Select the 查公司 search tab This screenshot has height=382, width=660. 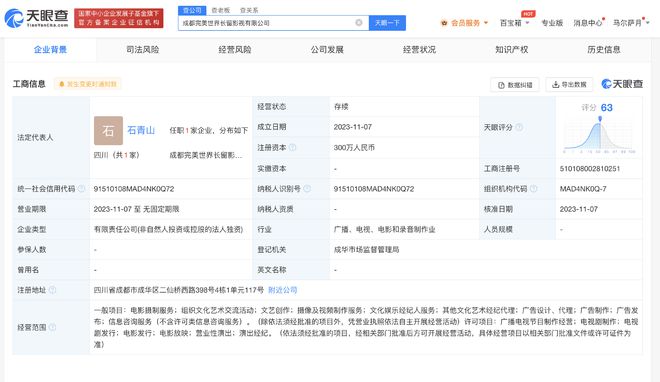point(192,10)
